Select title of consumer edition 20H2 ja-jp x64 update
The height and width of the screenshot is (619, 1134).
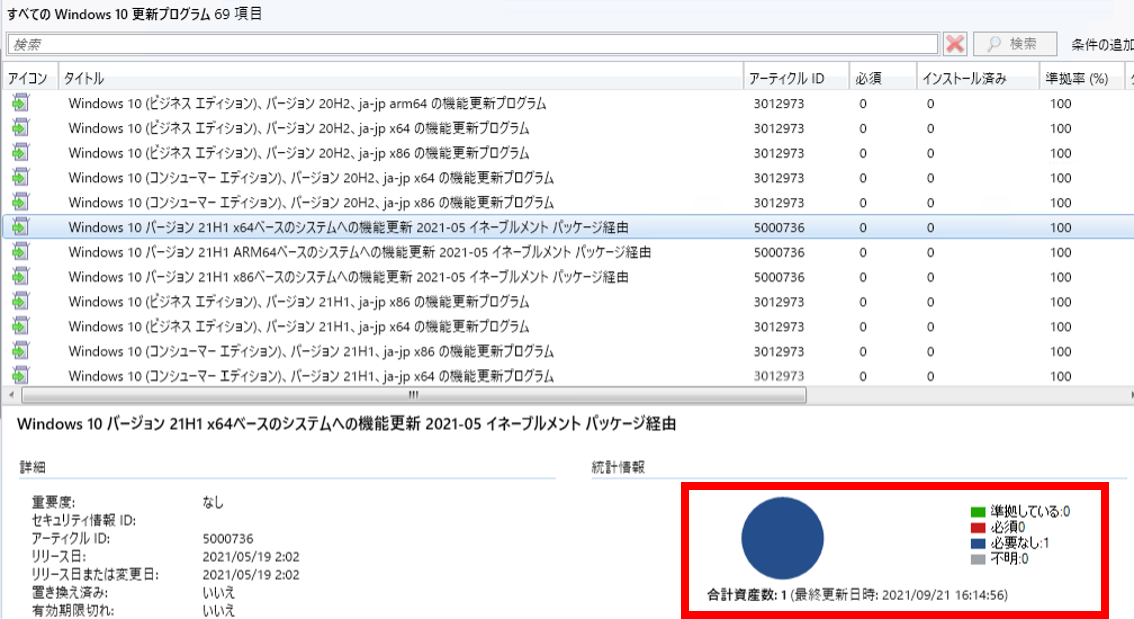(x=311, y=178)
